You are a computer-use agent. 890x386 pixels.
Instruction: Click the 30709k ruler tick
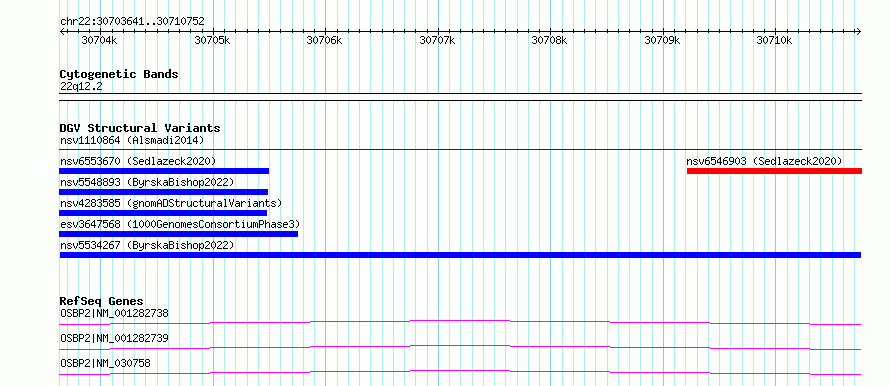tap(662, 40)
